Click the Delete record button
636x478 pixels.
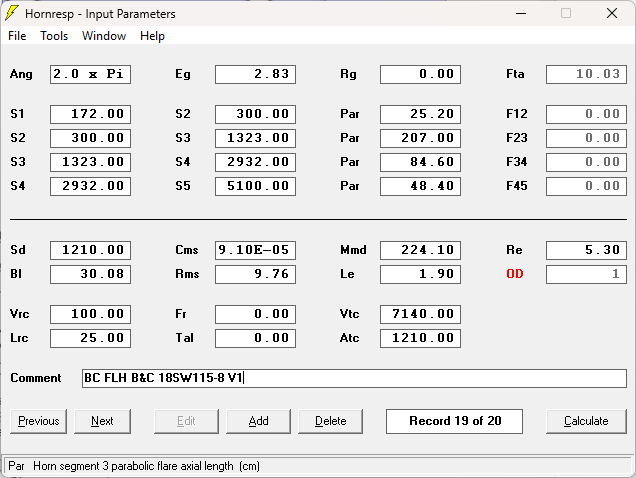click(x=331, y=421)
